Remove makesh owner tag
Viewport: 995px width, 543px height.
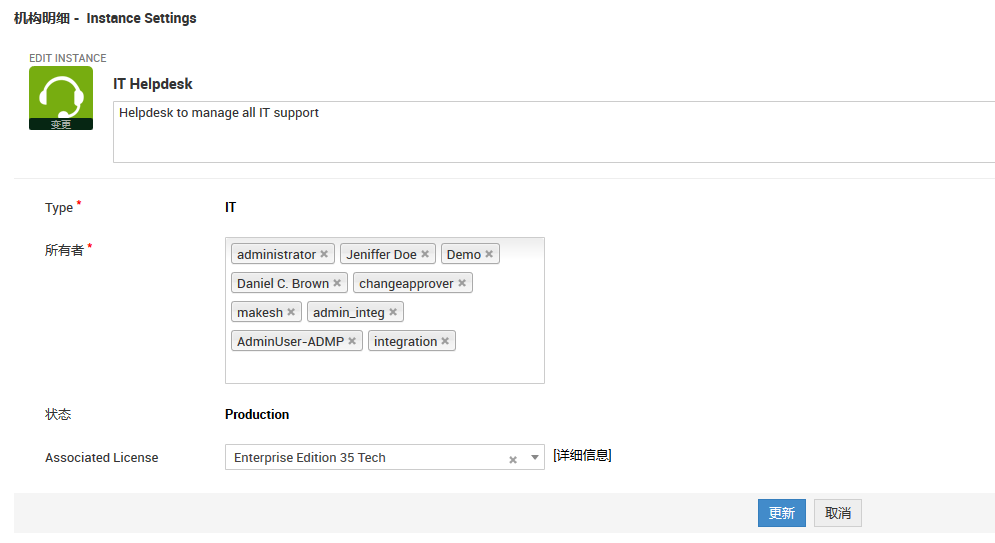[291, 313]
